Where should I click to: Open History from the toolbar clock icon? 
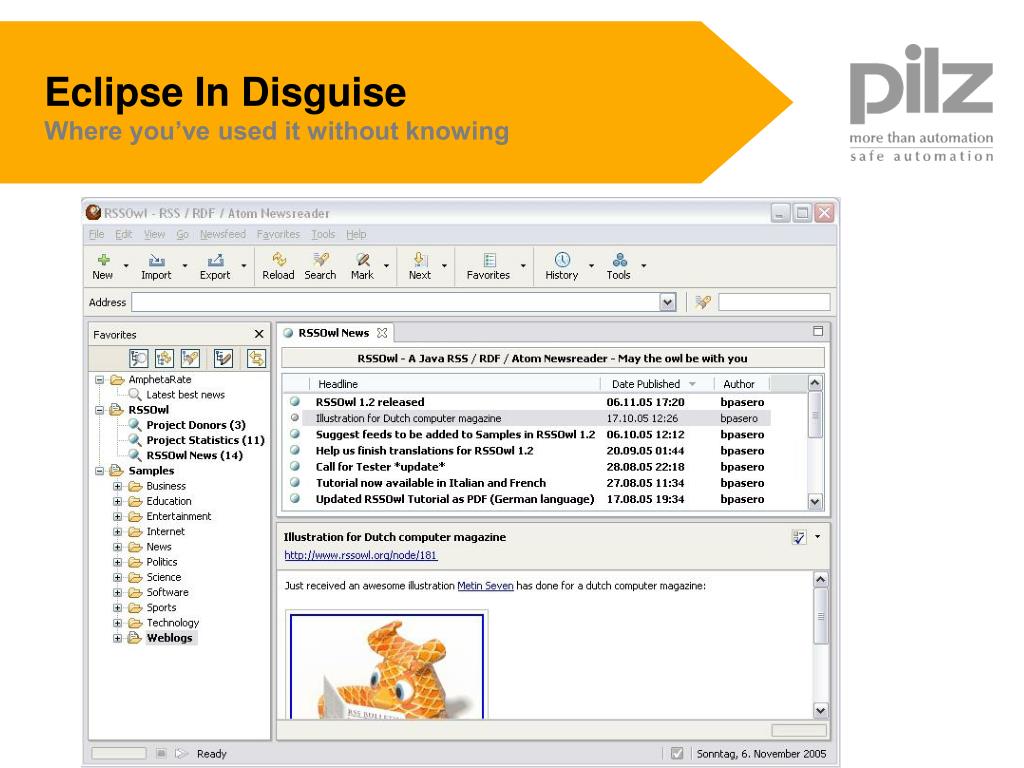point(562,260)
